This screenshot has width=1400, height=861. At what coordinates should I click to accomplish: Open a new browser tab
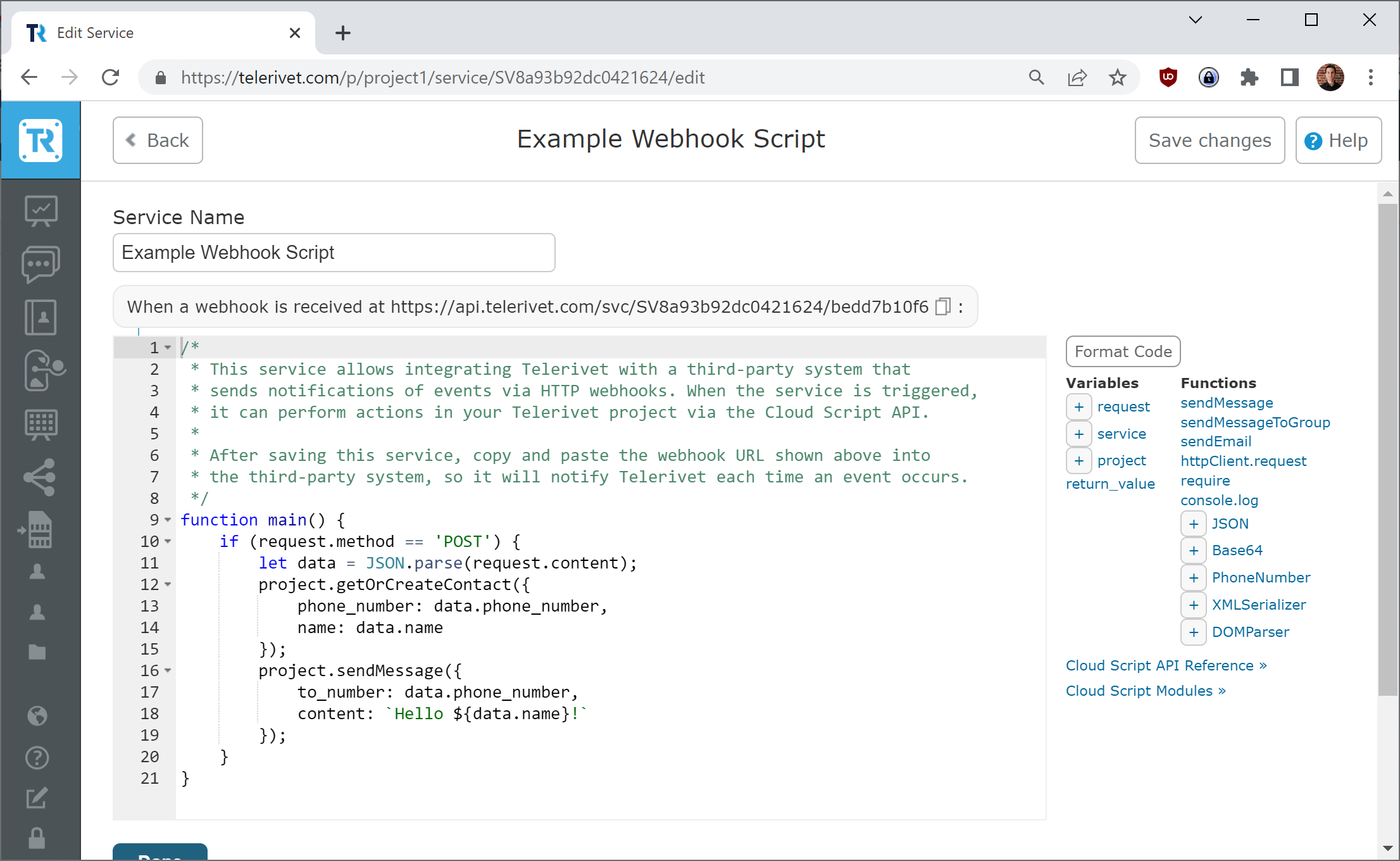coord(342,33)
